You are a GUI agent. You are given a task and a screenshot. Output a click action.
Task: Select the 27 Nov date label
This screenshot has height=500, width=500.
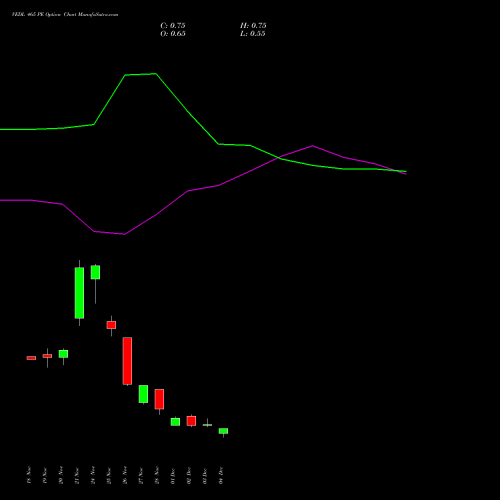pos(141,475)
